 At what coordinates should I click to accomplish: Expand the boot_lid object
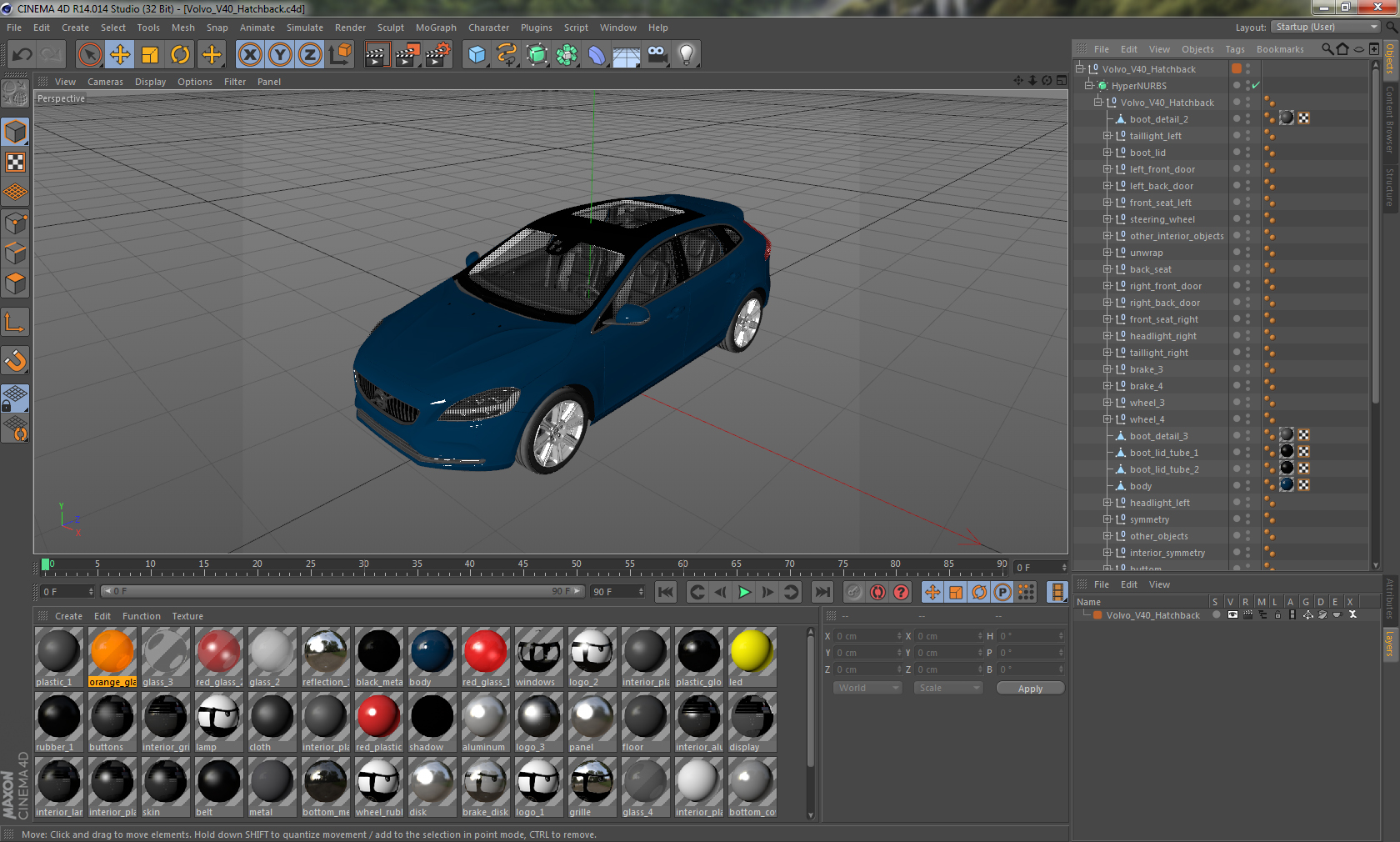click(x=1107, y=153)
